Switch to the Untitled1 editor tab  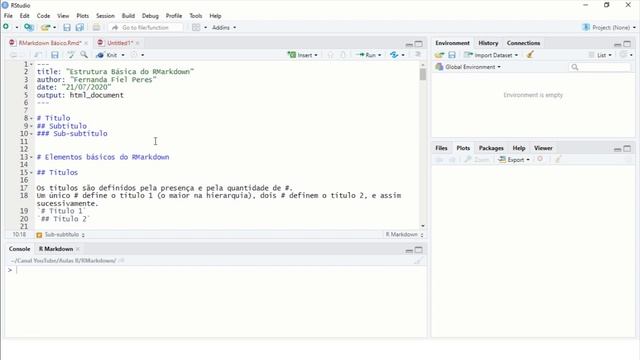(x=120, y=43)
